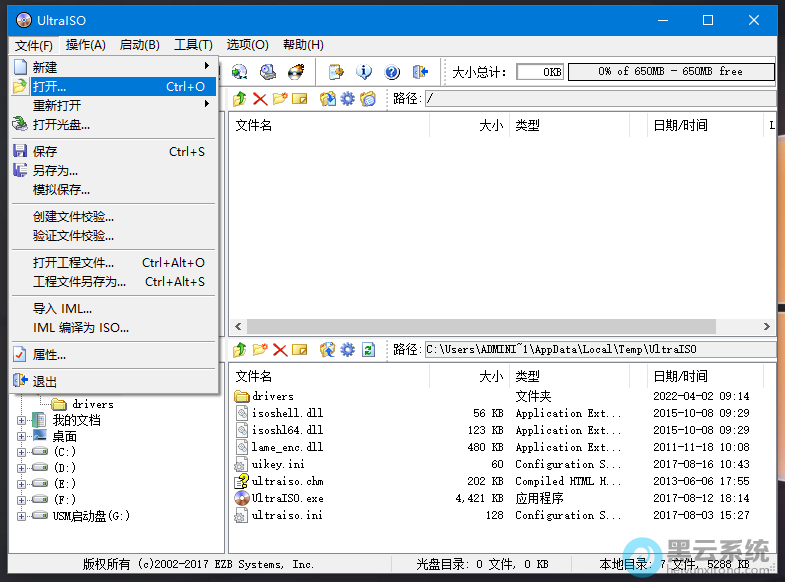The height and width of the screenshot is (582, 785).
Task: Click the refresh icon in lower pane toolbar
Action: tap(369, 349)
